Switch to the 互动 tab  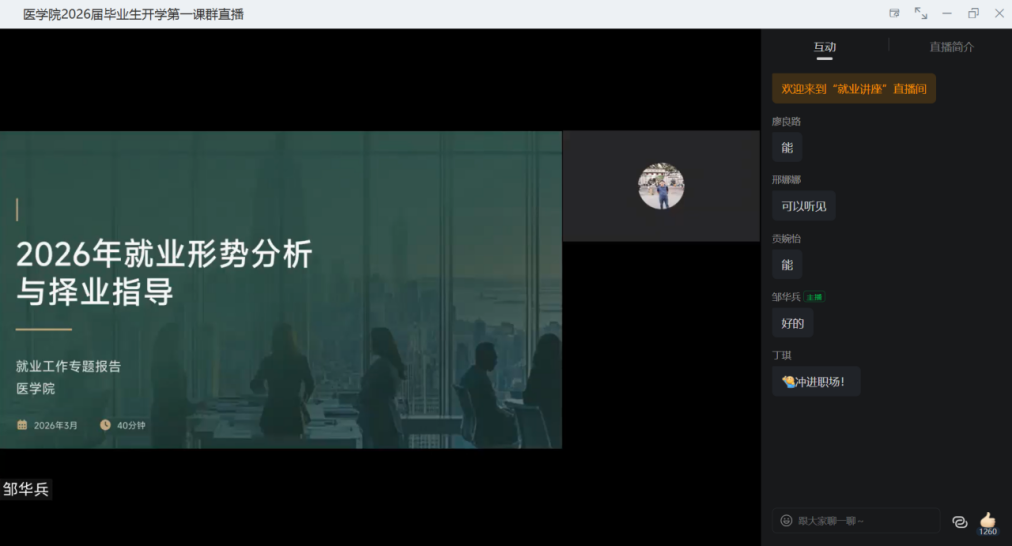[824, 47]
